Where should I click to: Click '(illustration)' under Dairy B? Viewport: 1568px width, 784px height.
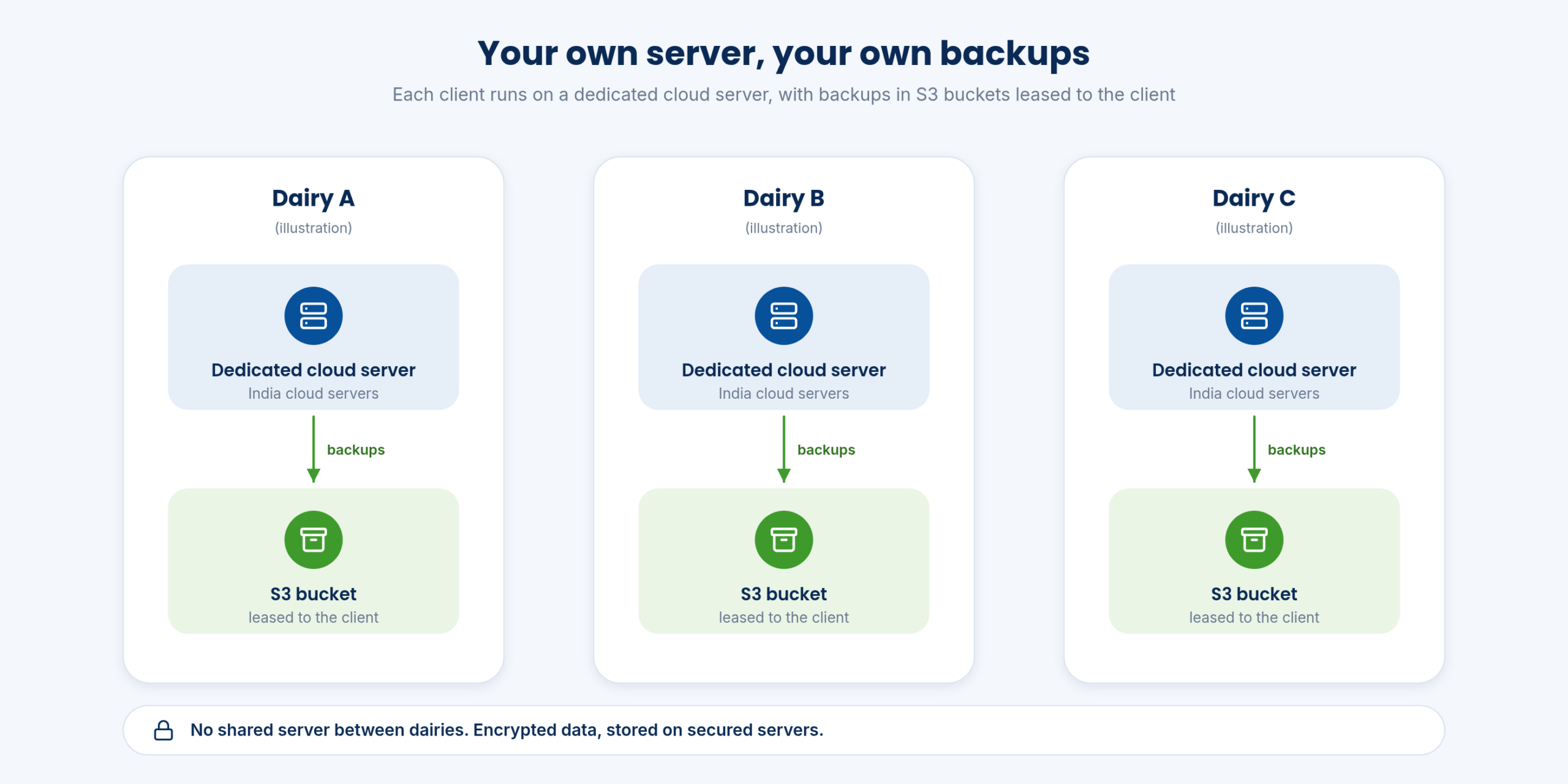[x=784, y=228]
